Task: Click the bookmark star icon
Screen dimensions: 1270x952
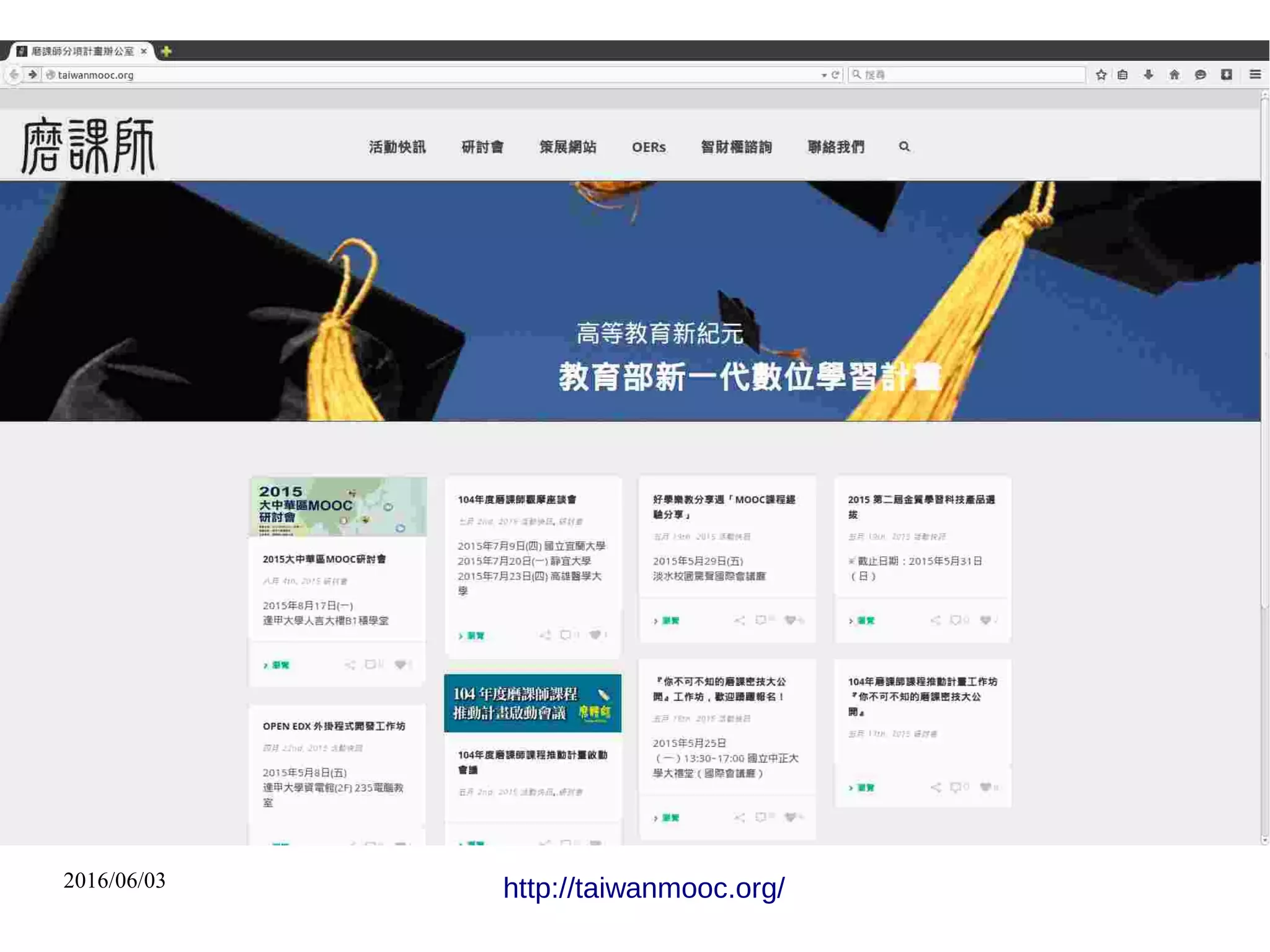Action: point(1101,75)
